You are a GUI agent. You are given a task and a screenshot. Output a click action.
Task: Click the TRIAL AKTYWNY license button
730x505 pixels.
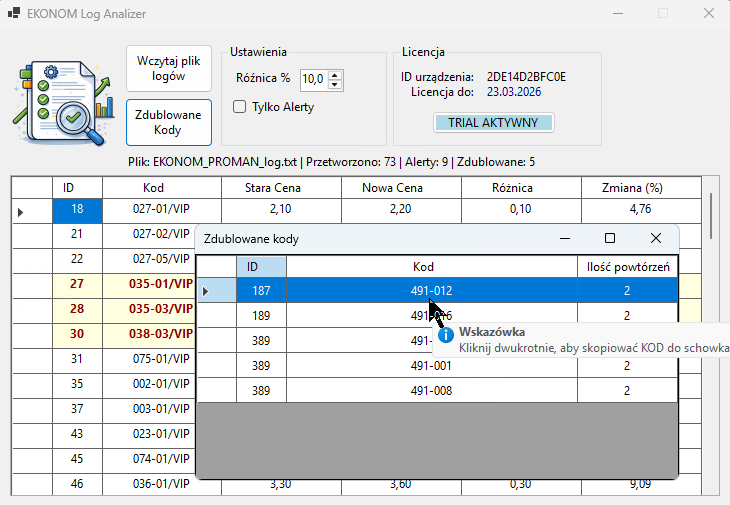(493, 122)
